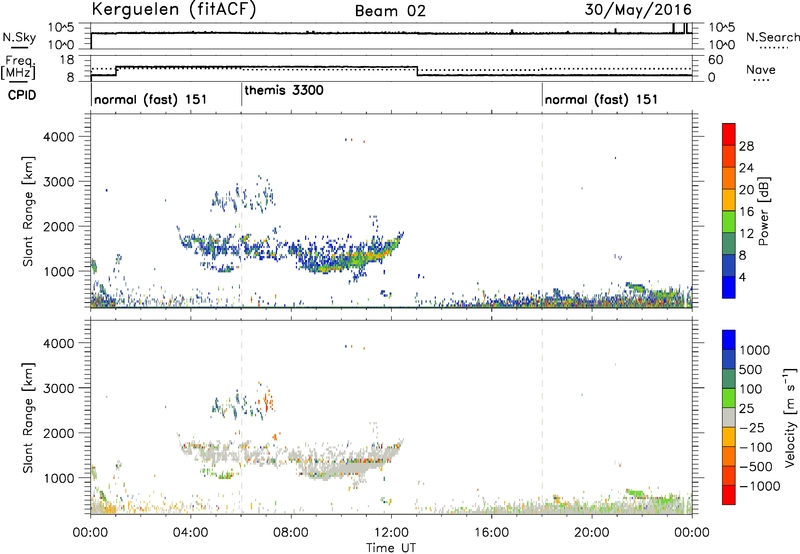Click the 16:00 time tick label
The height and width of the screenshot is (554, 800).
tap(491, 533)
